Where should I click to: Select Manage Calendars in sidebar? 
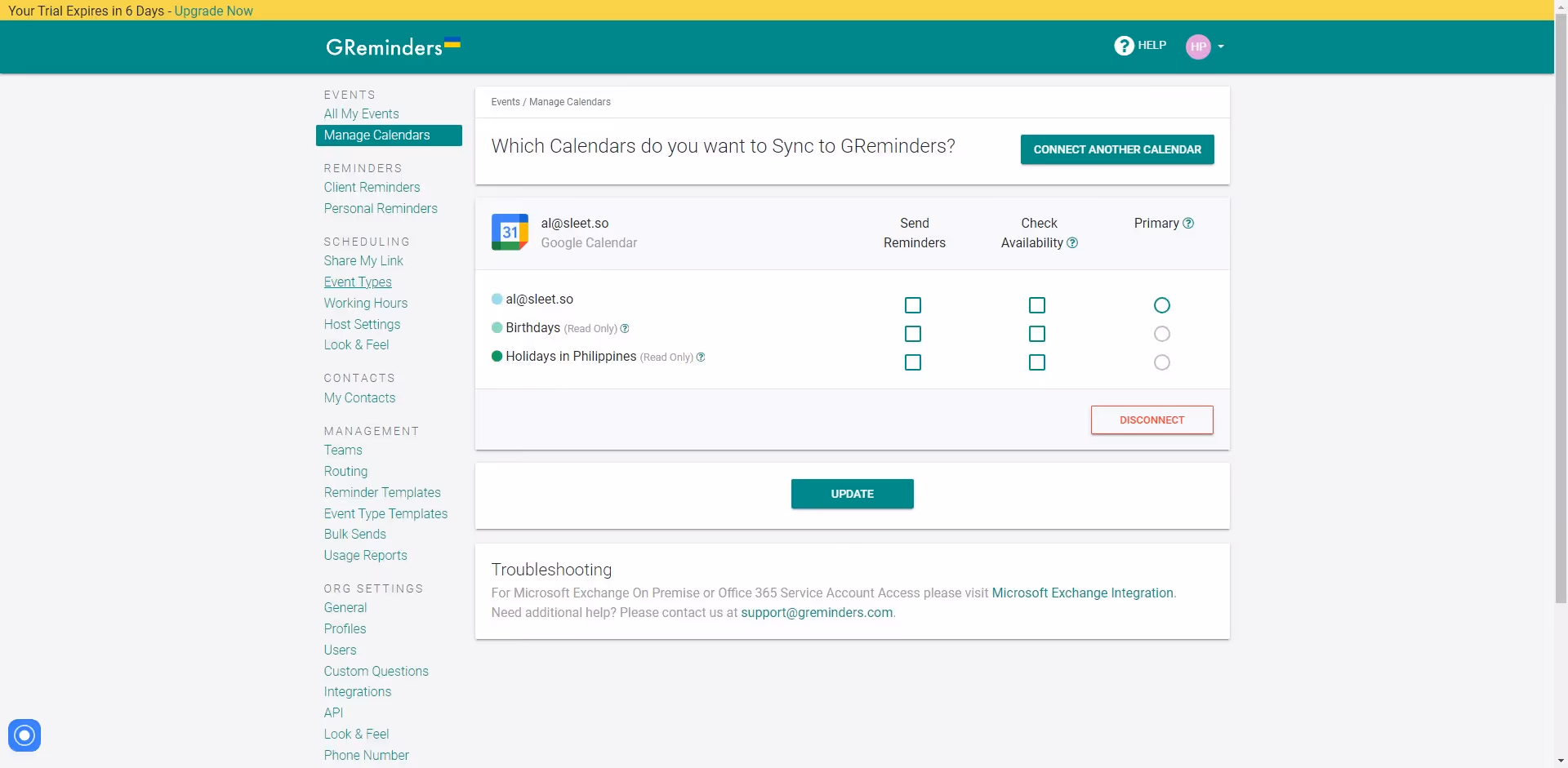(389, 135)
